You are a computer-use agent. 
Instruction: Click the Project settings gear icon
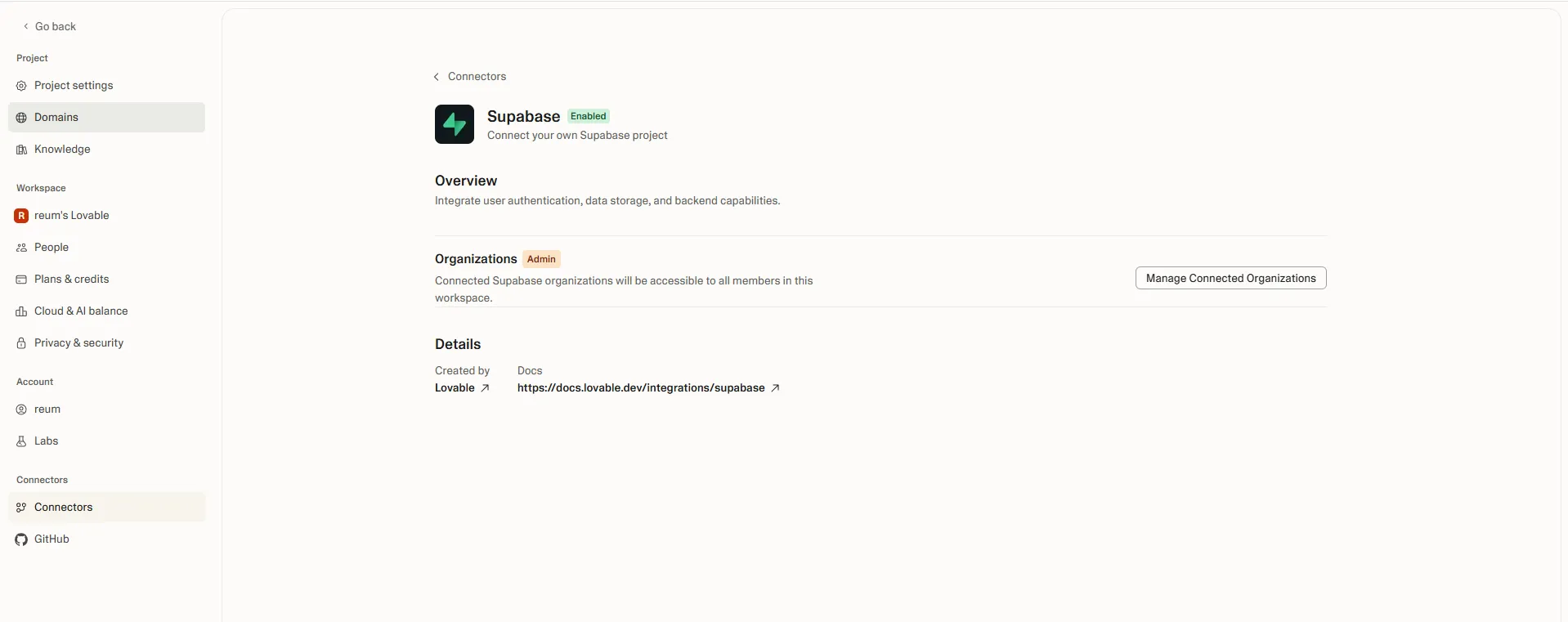point(21,86)
